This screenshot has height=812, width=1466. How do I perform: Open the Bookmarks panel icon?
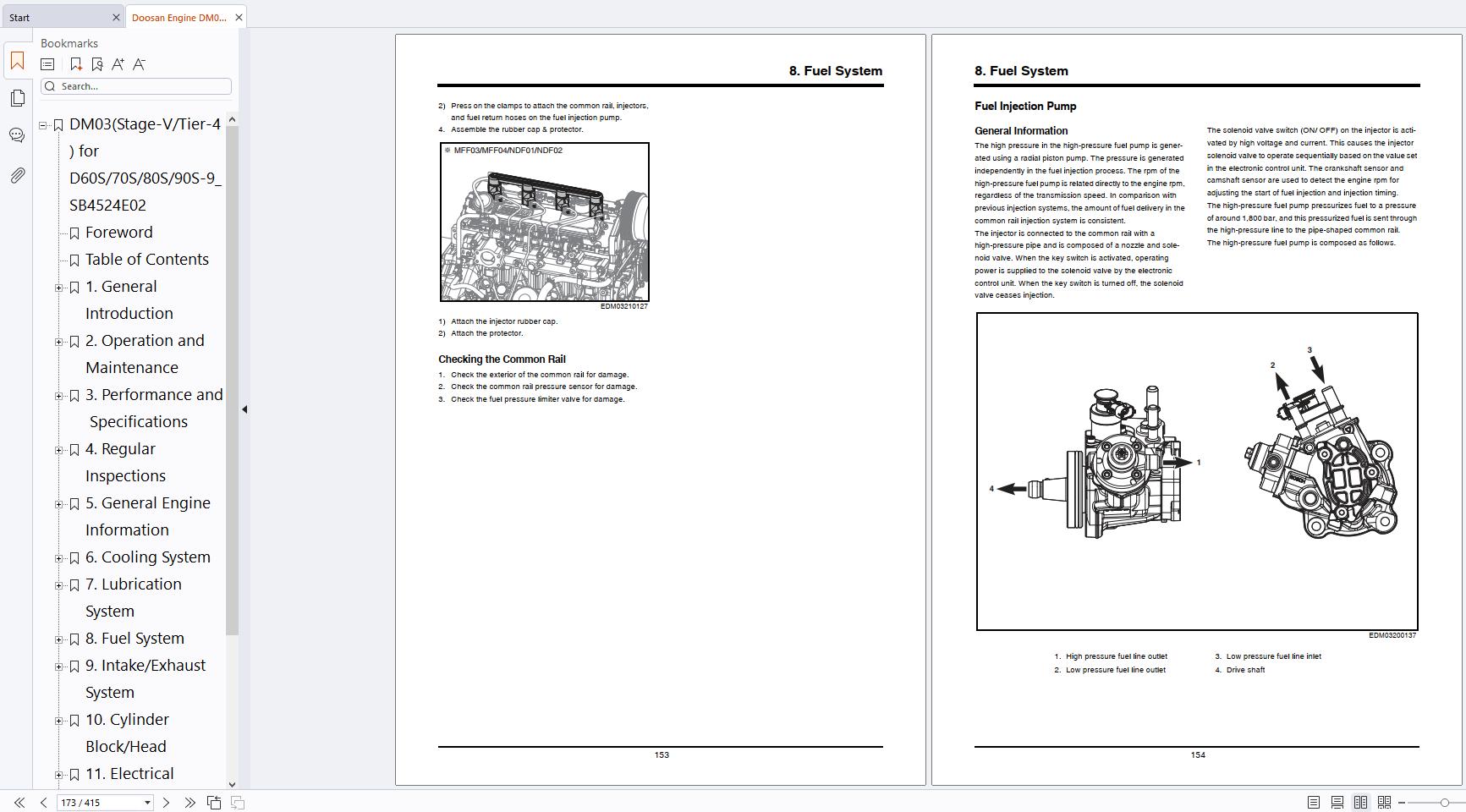17,61
